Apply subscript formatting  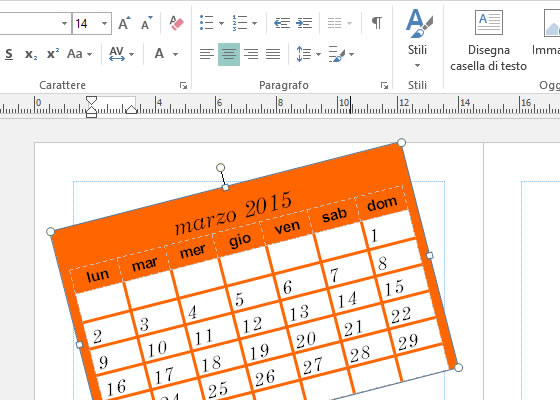pos(31,54)
